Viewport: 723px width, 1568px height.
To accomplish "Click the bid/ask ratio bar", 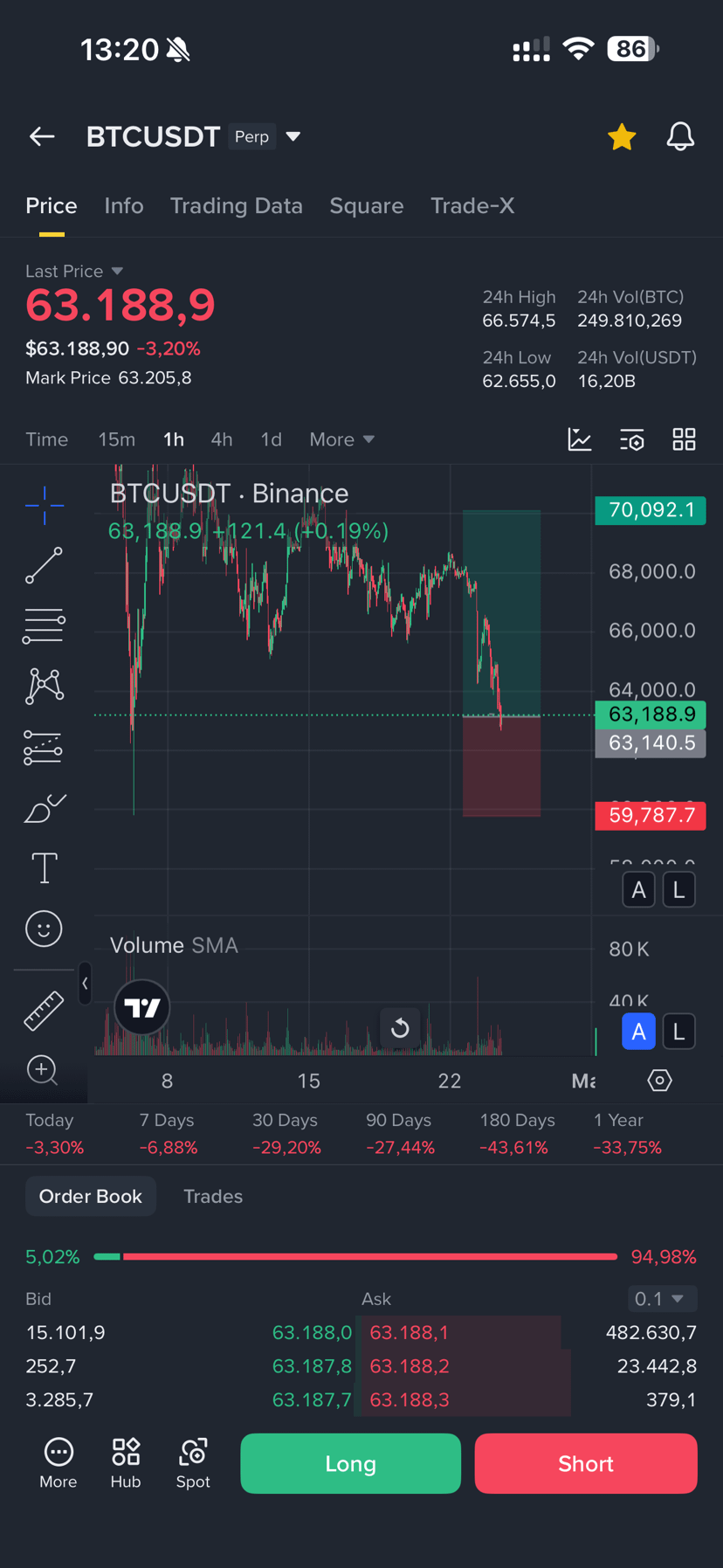I will [355, 1256].
